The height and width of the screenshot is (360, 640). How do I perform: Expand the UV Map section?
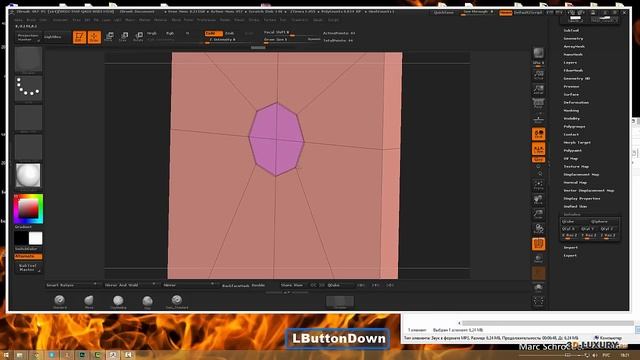tap(571, 158)
